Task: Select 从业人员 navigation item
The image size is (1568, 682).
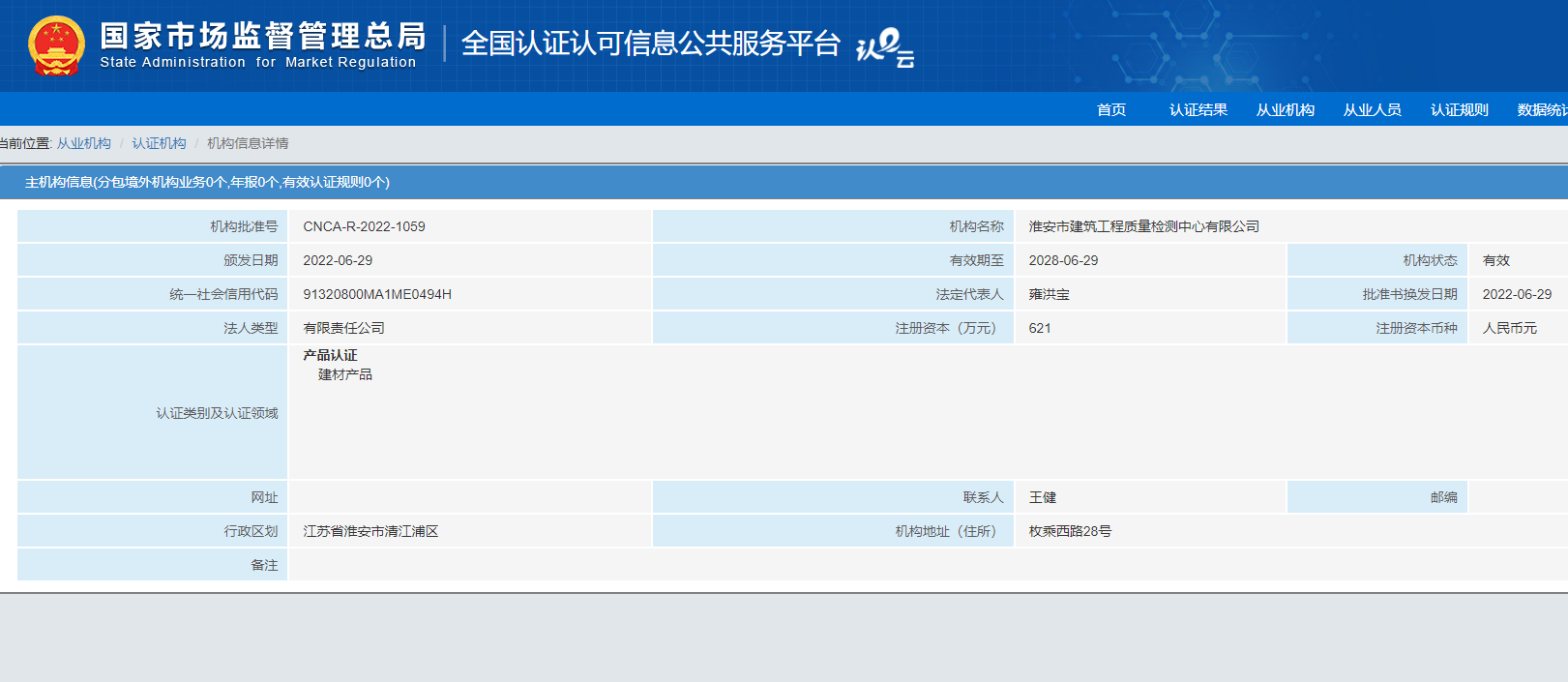Action: (x=1372, y=109)
